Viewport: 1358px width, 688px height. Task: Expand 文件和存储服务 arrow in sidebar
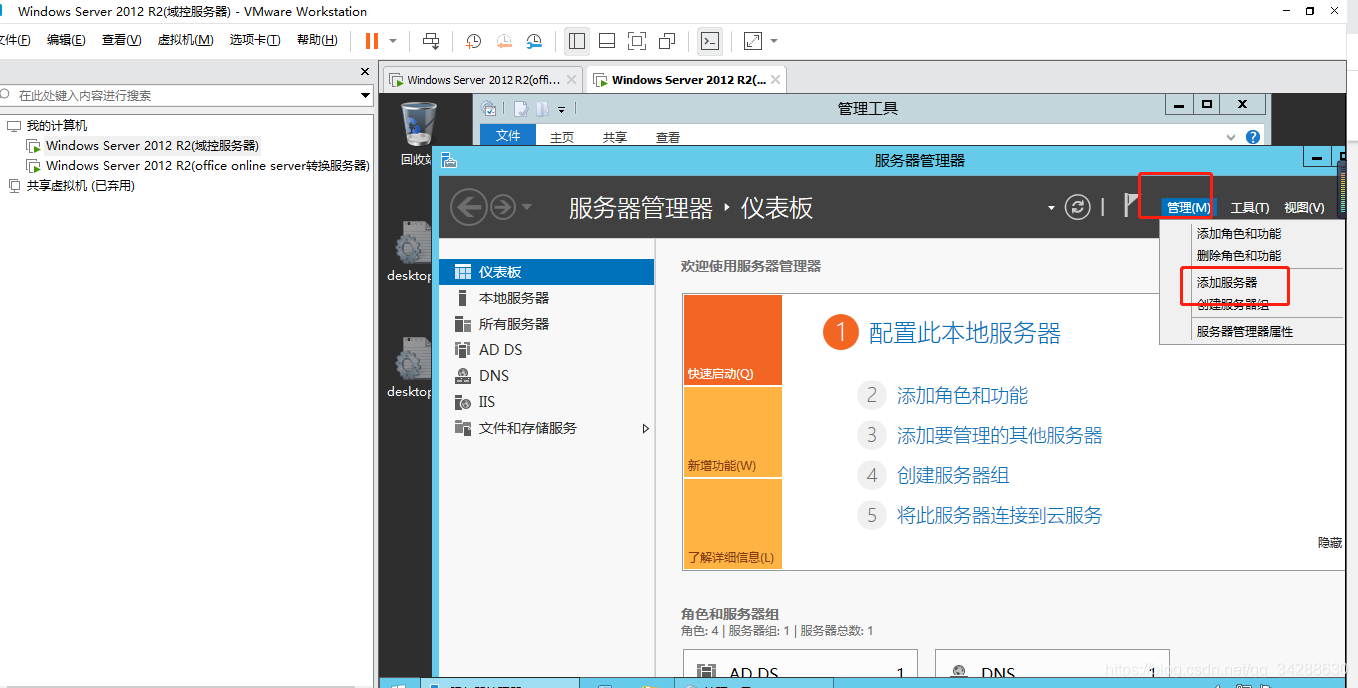pos(645,428)
